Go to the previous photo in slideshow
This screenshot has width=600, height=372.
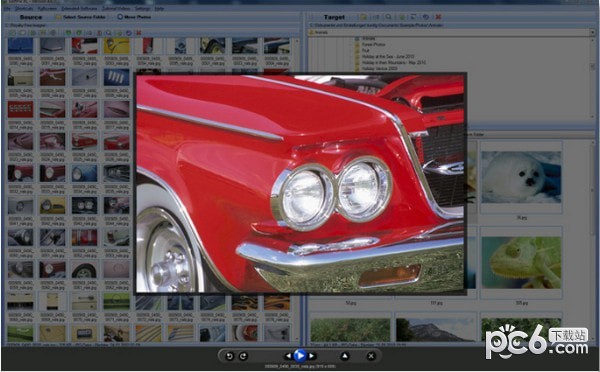288,356
